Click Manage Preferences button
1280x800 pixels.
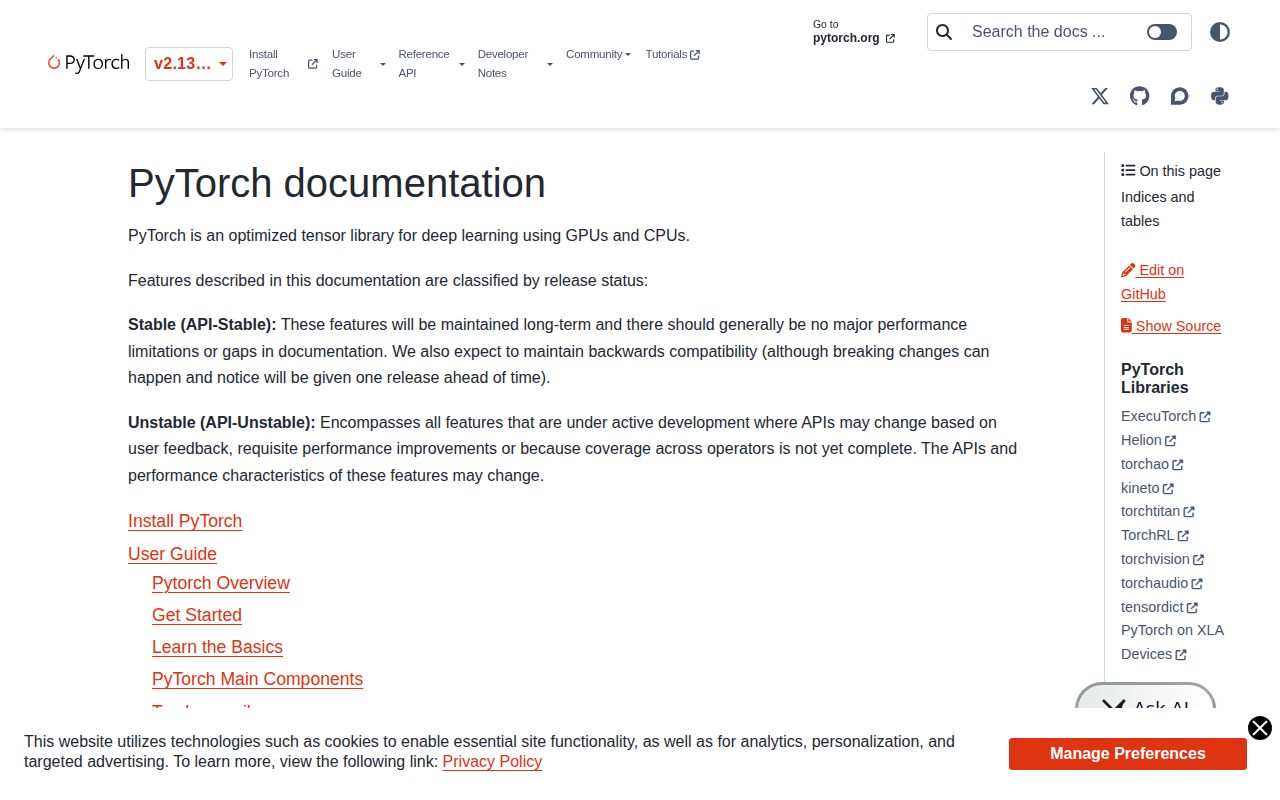[1128, 754]
